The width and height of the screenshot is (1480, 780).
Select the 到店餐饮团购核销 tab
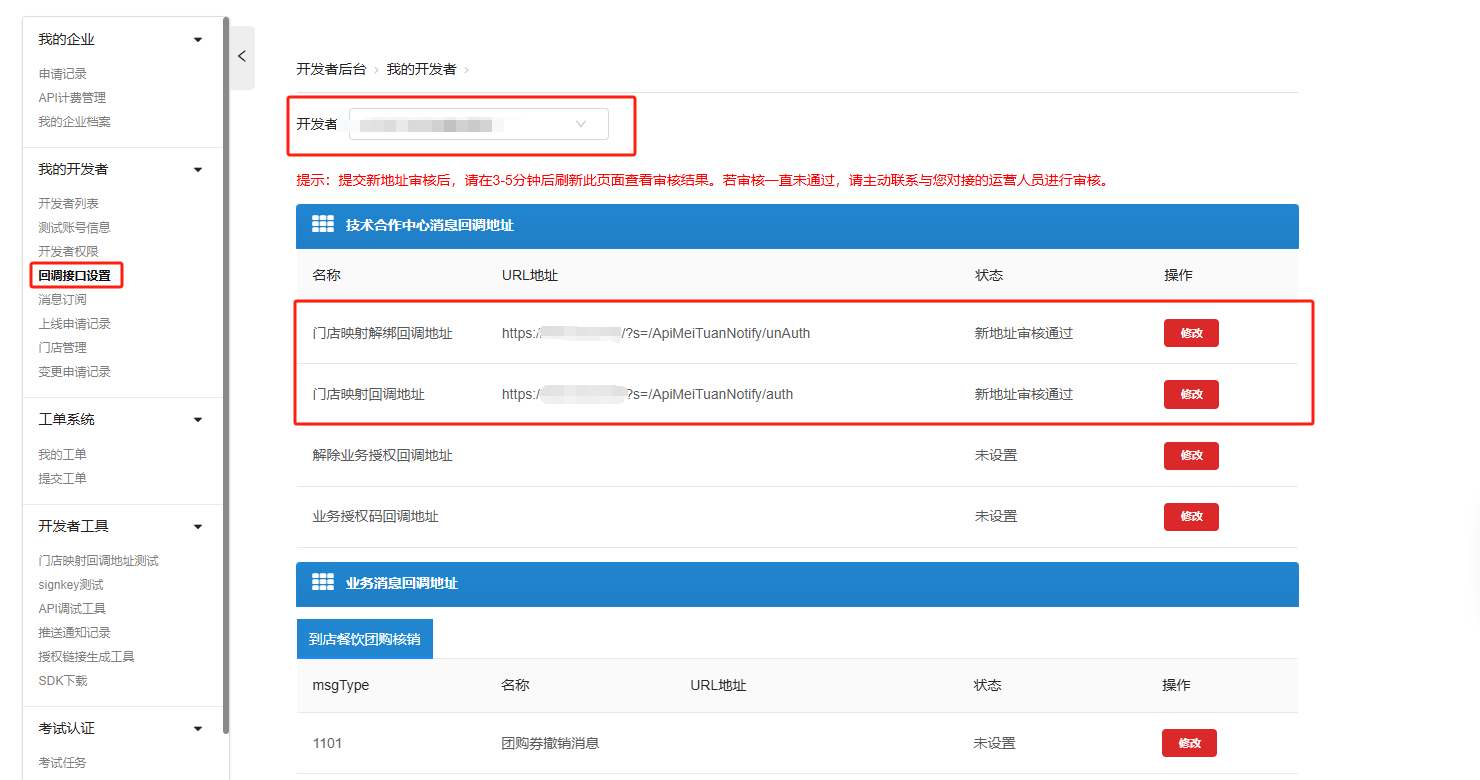click(364, 639)
